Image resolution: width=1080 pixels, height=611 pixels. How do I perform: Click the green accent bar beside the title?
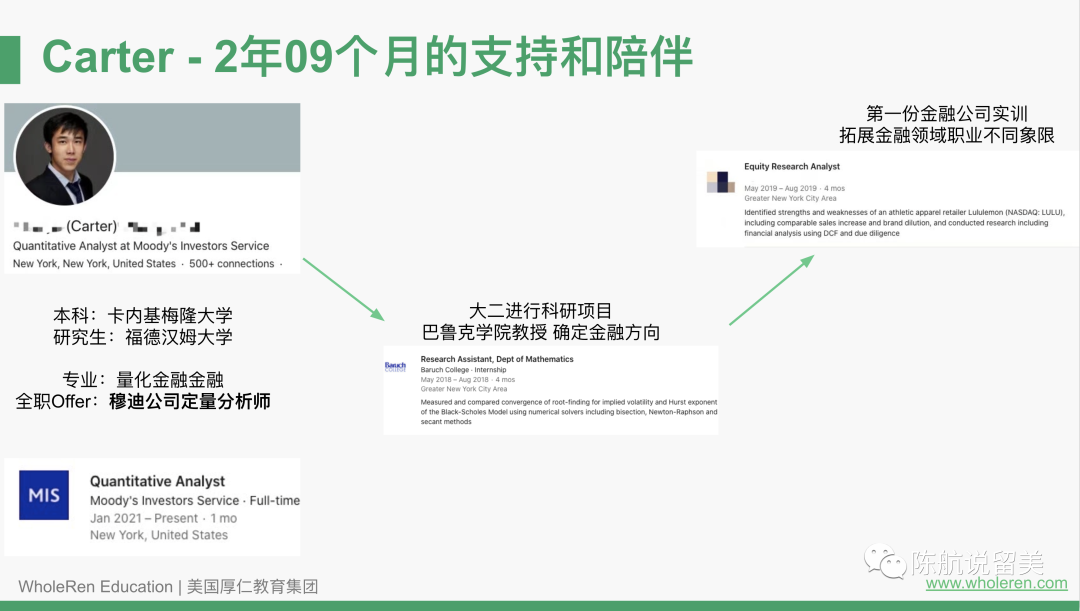(x=9, y=59)
